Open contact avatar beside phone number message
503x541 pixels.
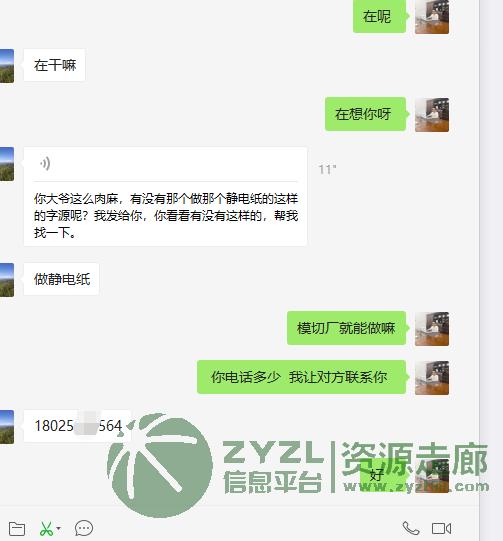7,427
